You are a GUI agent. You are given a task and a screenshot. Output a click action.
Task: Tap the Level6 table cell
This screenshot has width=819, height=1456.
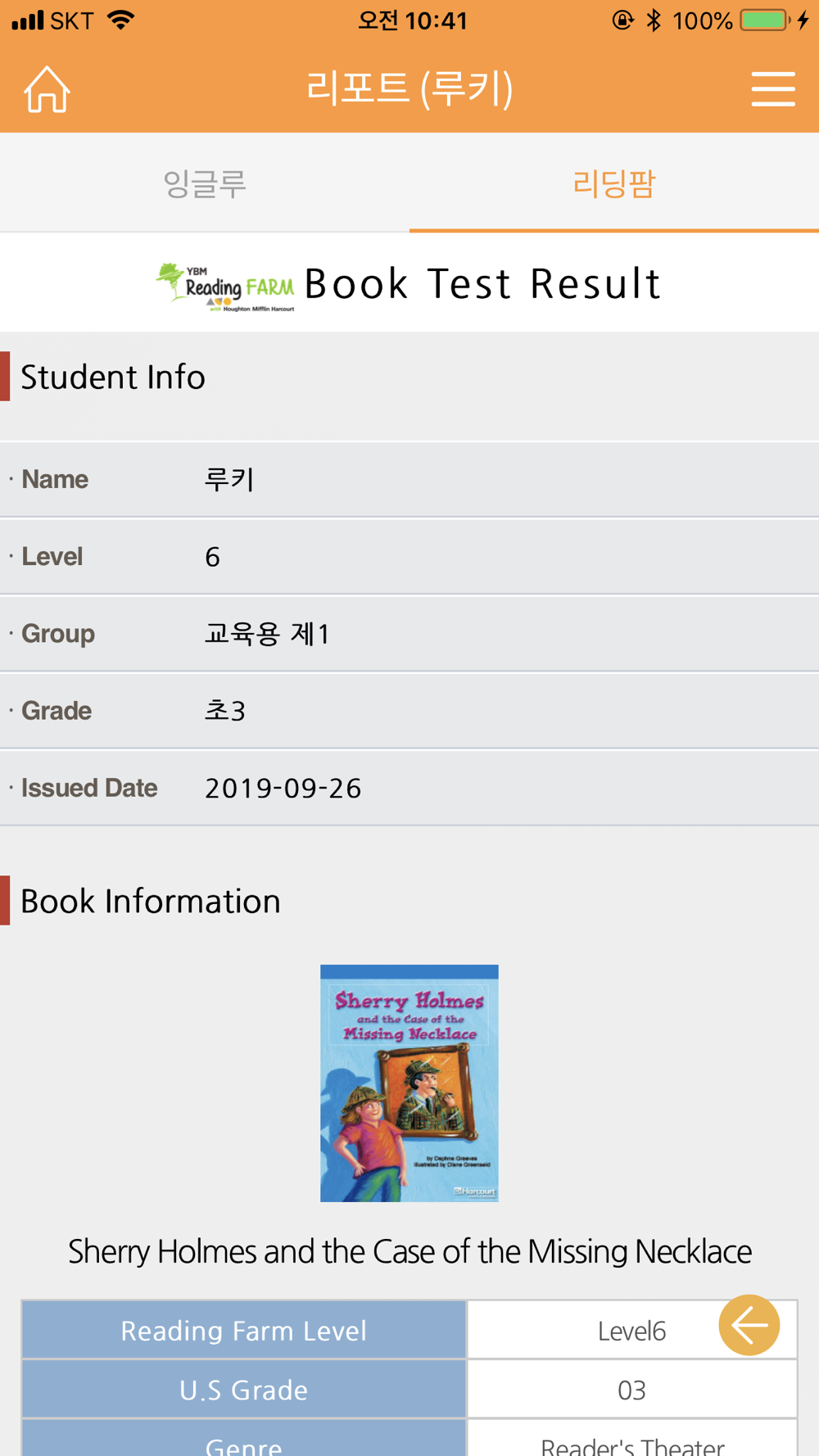tap(631, 1330)
